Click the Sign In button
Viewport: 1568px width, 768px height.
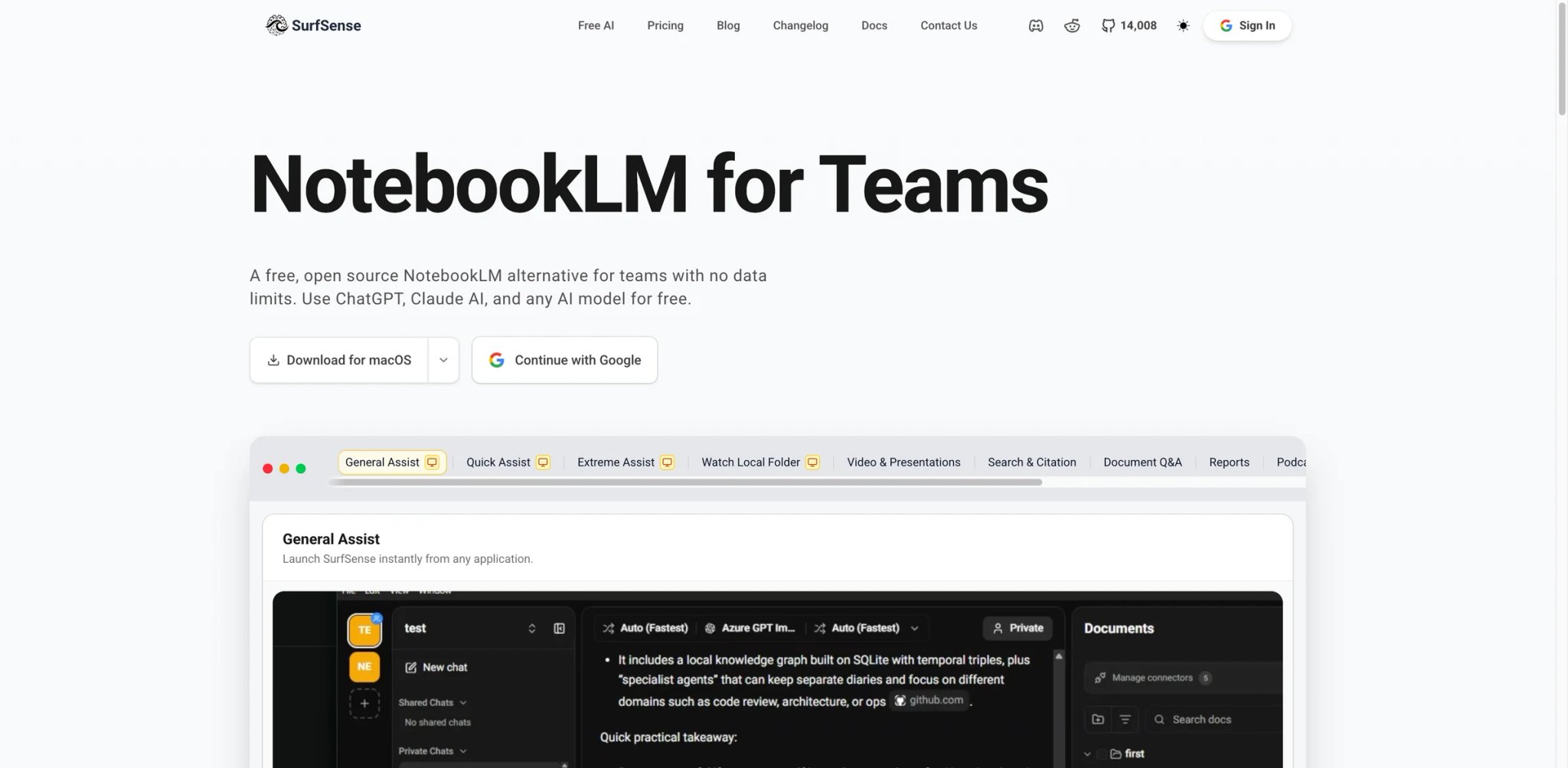point(1247,26)
